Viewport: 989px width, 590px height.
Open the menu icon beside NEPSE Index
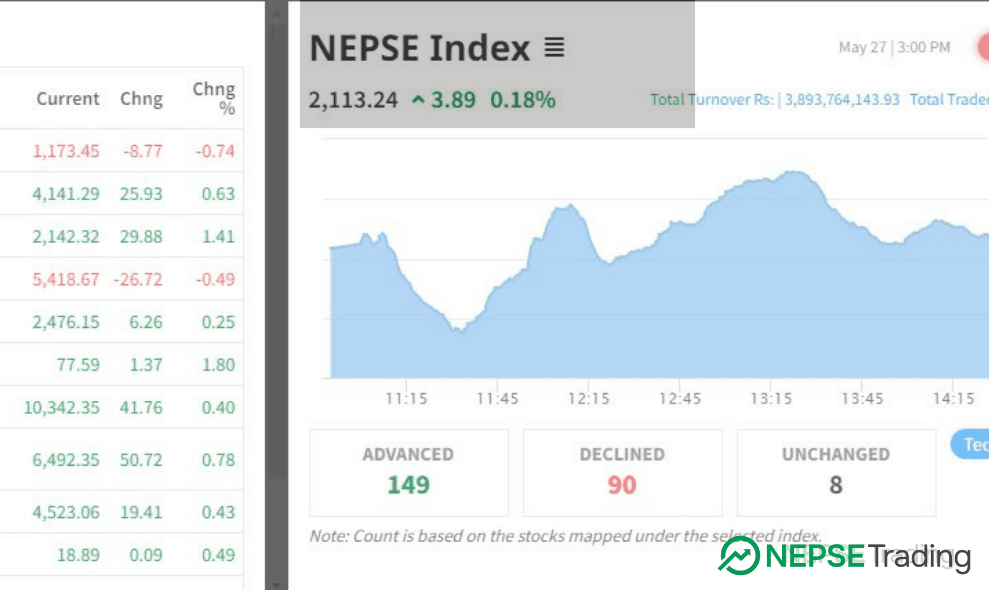(x=554, y=47)
